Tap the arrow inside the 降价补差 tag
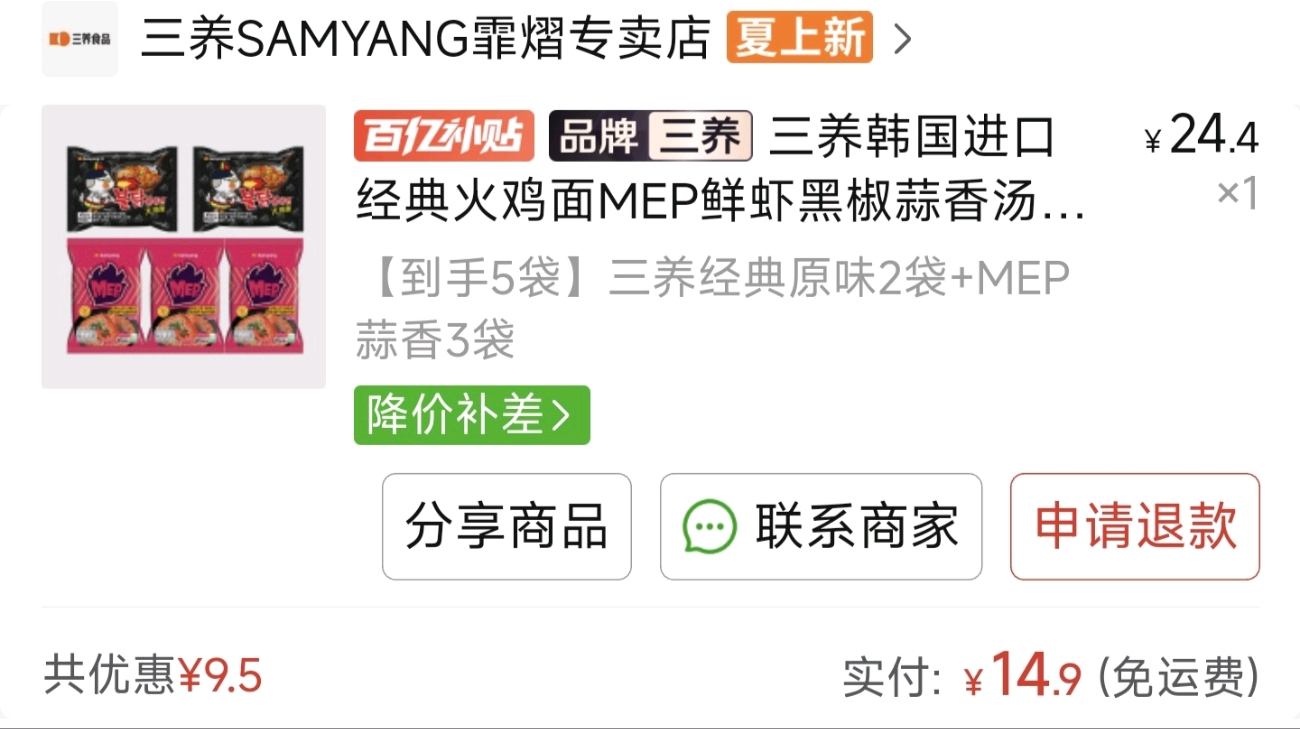1300x729 pixels. point(562,415)
